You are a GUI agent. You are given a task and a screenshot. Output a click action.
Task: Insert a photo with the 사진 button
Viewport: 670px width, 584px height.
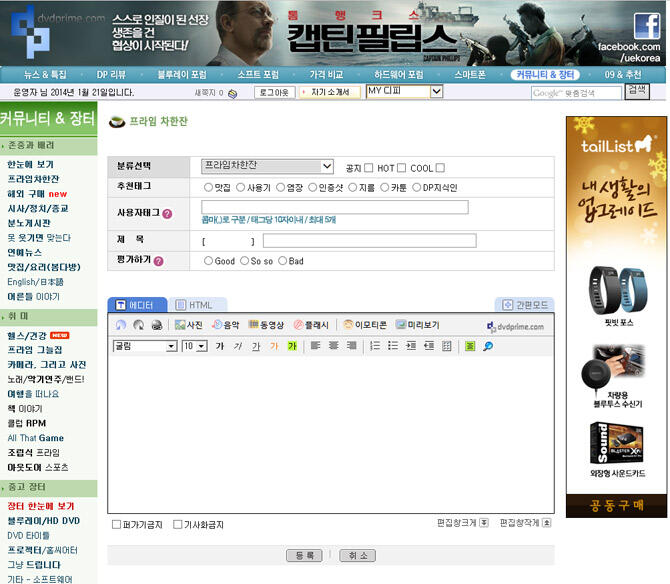(x=188, y=325)
